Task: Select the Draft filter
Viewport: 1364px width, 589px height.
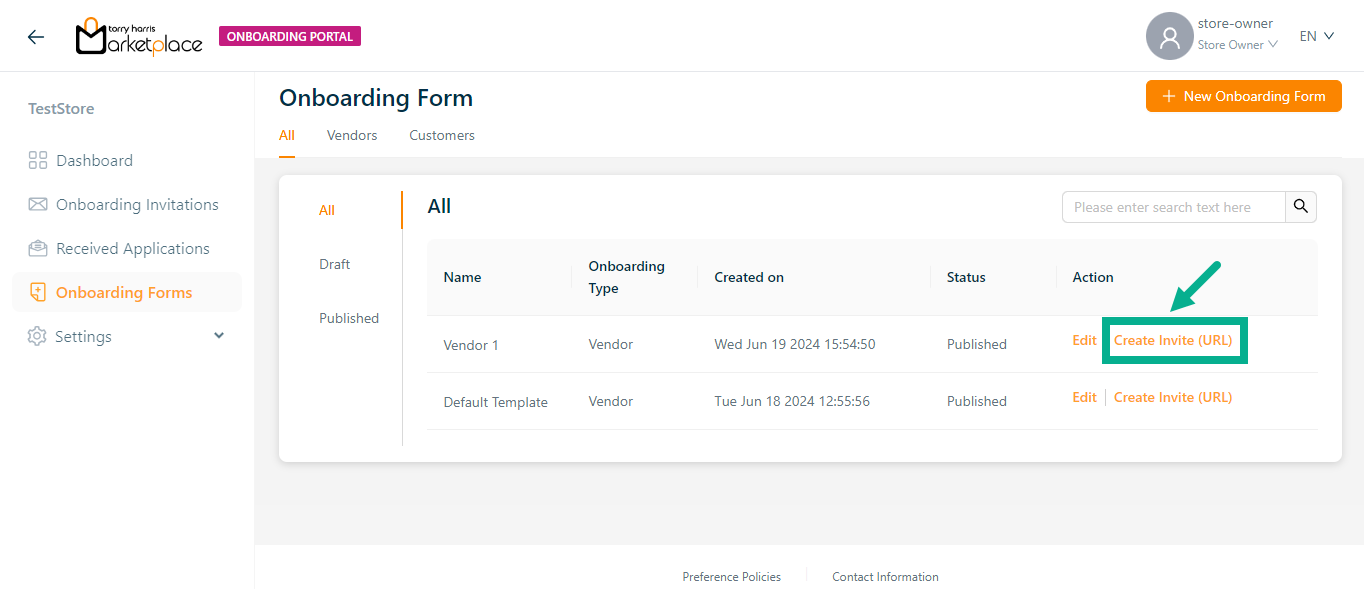Action: tap(335, 264)
